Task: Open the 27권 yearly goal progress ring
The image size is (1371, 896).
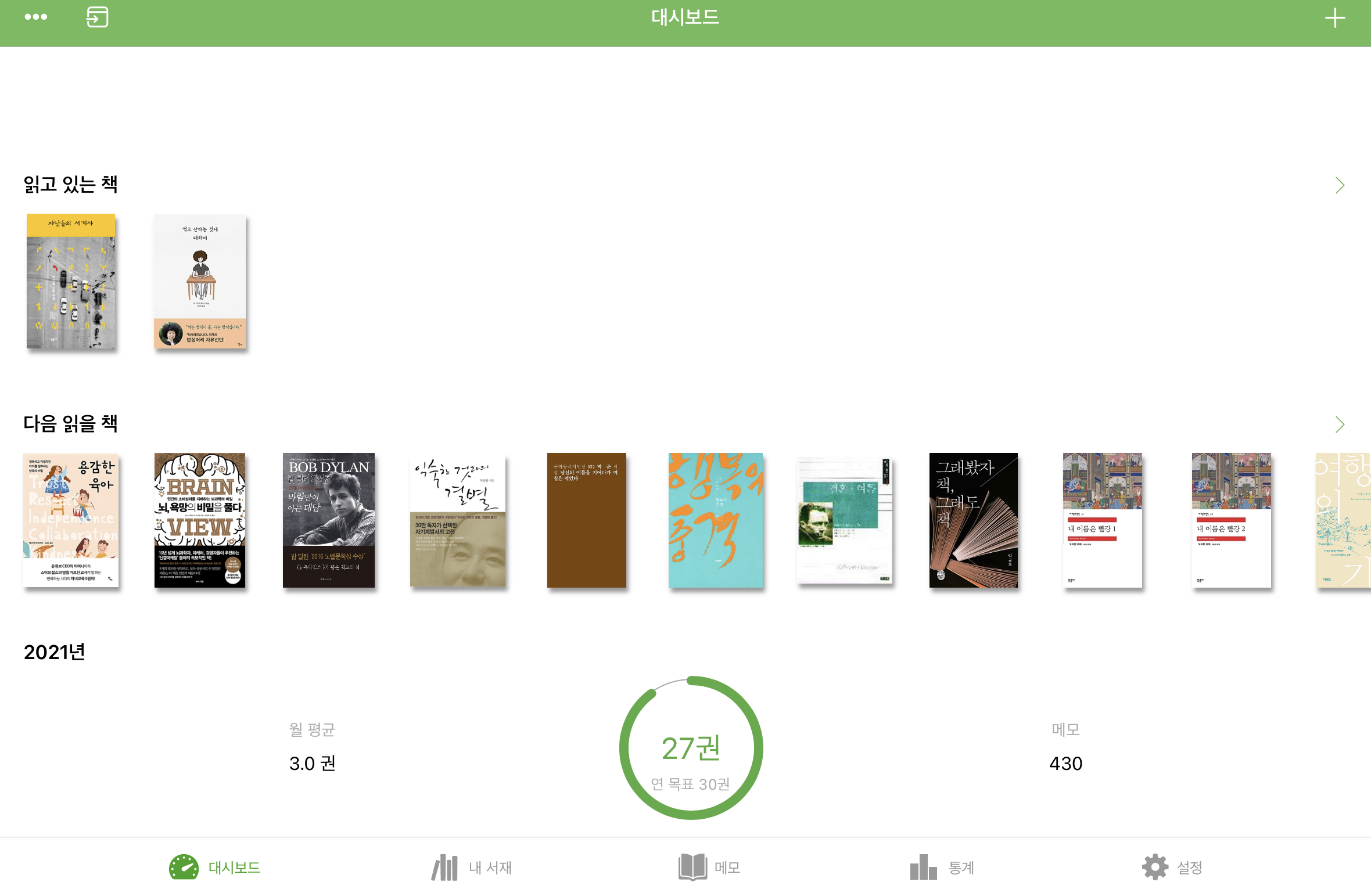Action: click(691, 748)
